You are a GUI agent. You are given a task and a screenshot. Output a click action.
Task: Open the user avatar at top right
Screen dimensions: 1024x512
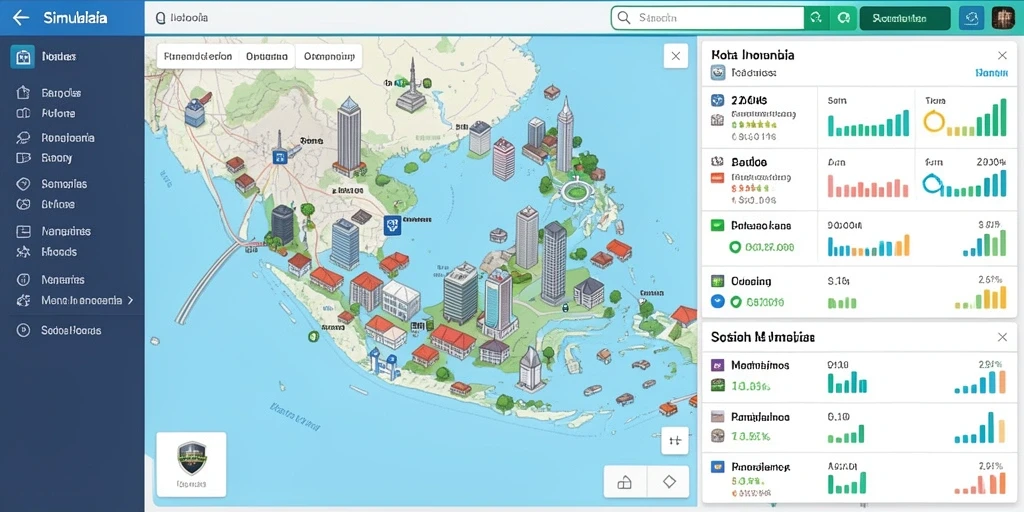(1003, 18)
